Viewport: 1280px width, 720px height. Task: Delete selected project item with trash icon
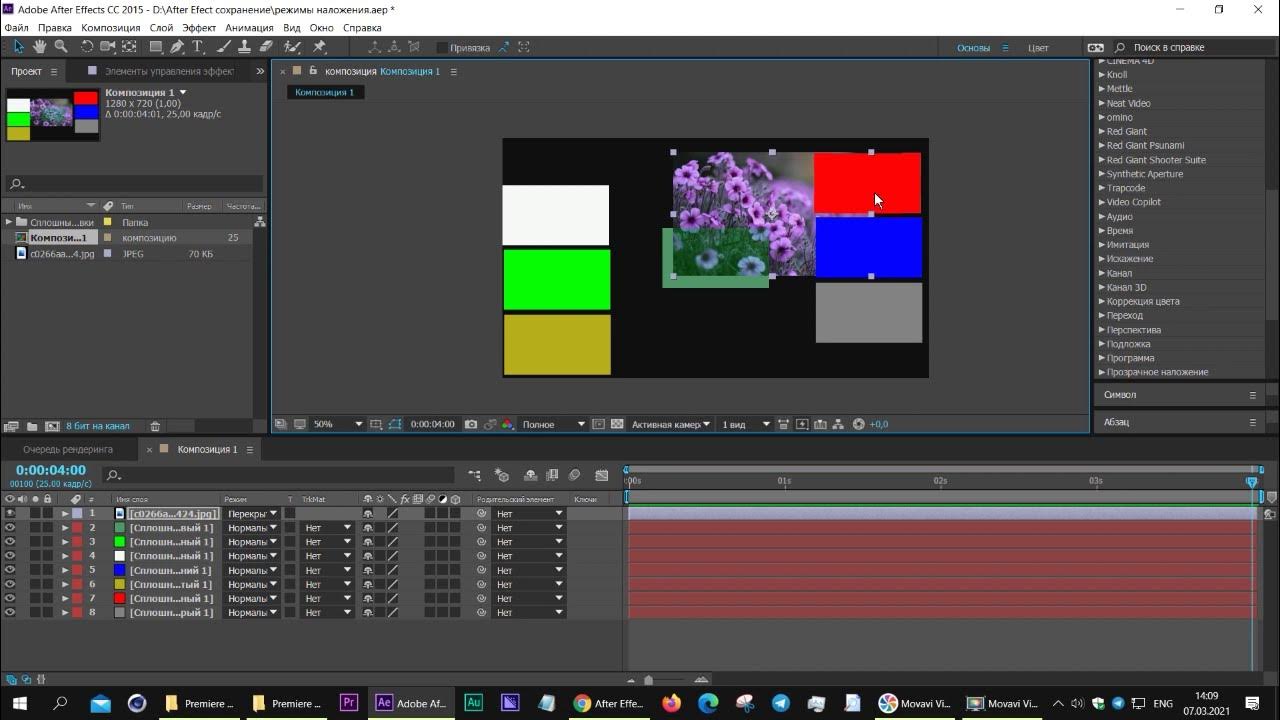[x=155, y=426]
